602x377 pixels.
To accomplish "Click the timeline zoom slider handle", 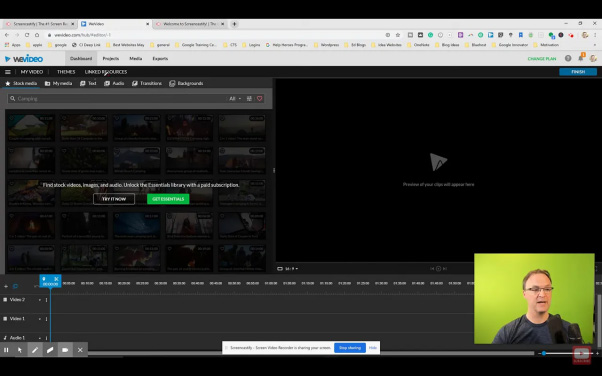I will point(544,353).
